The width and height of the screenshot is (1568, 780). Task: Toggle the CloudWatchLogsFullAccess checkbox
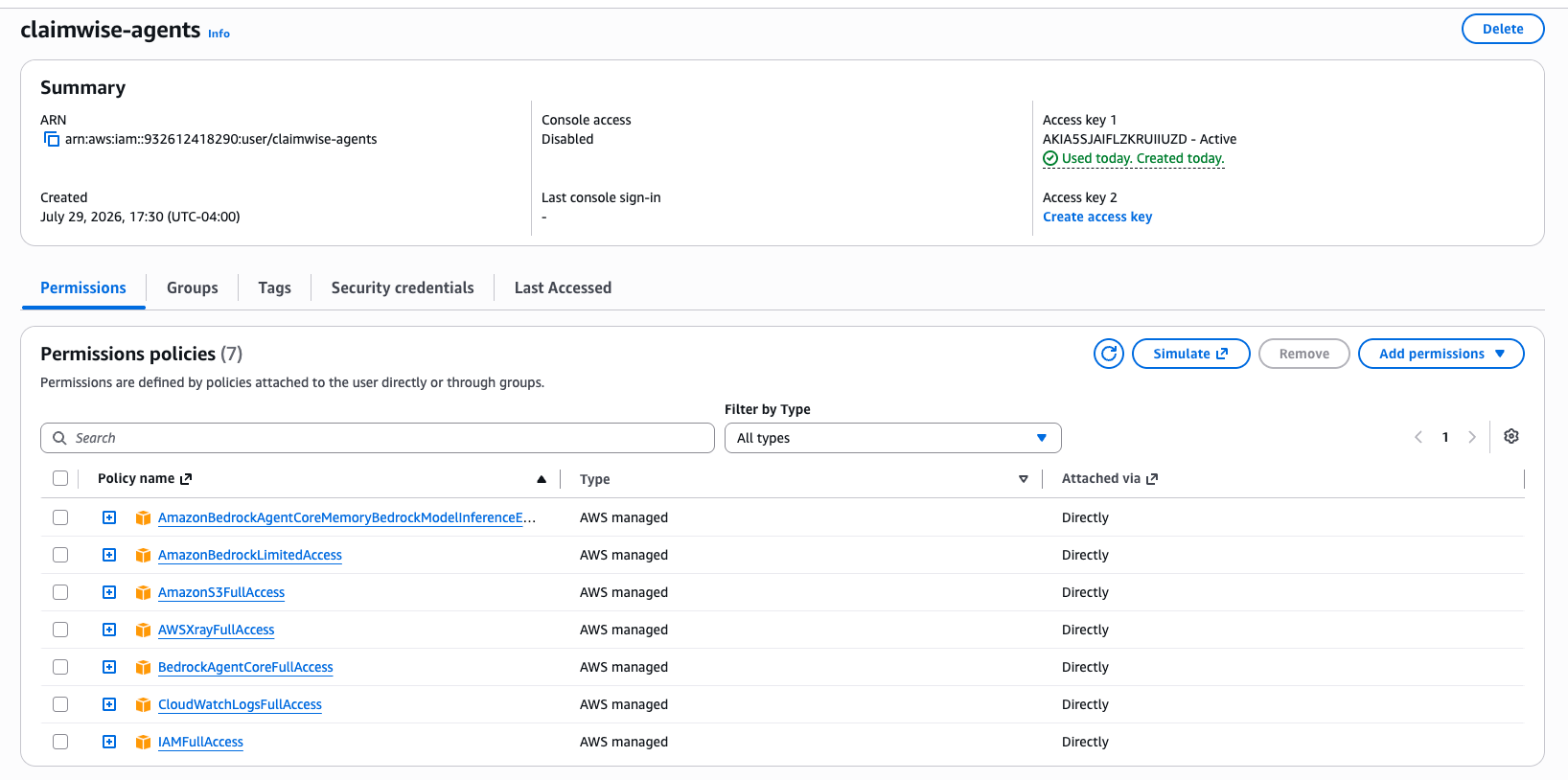click(60, 704)
